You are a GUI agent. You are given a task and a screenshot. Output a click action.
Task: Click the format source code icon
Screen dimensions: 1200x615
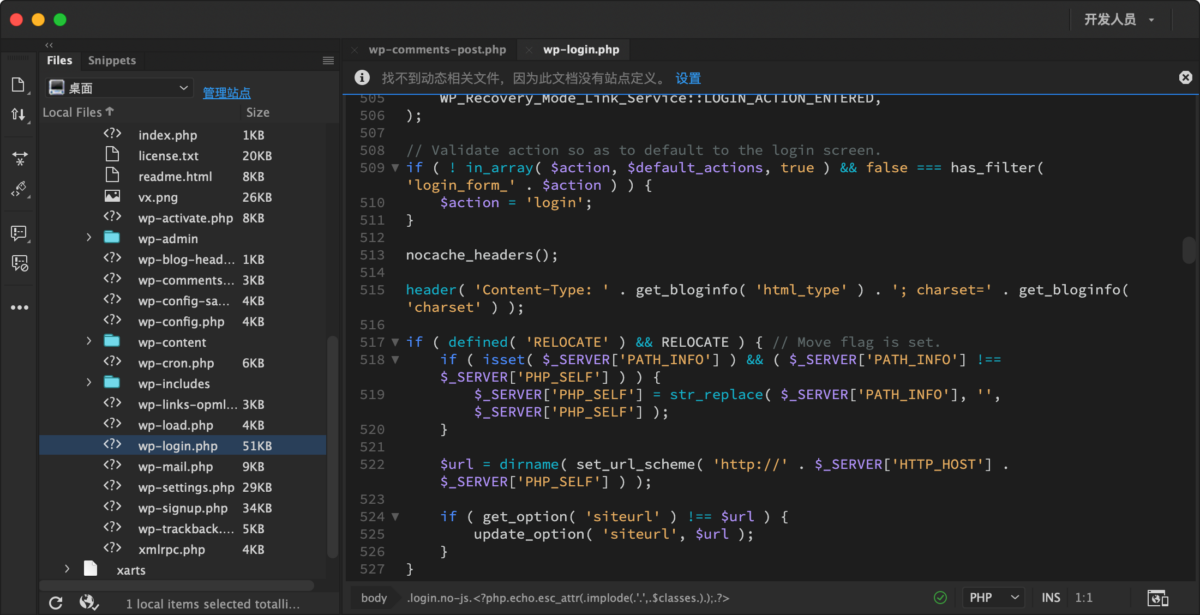coord(19,189)
